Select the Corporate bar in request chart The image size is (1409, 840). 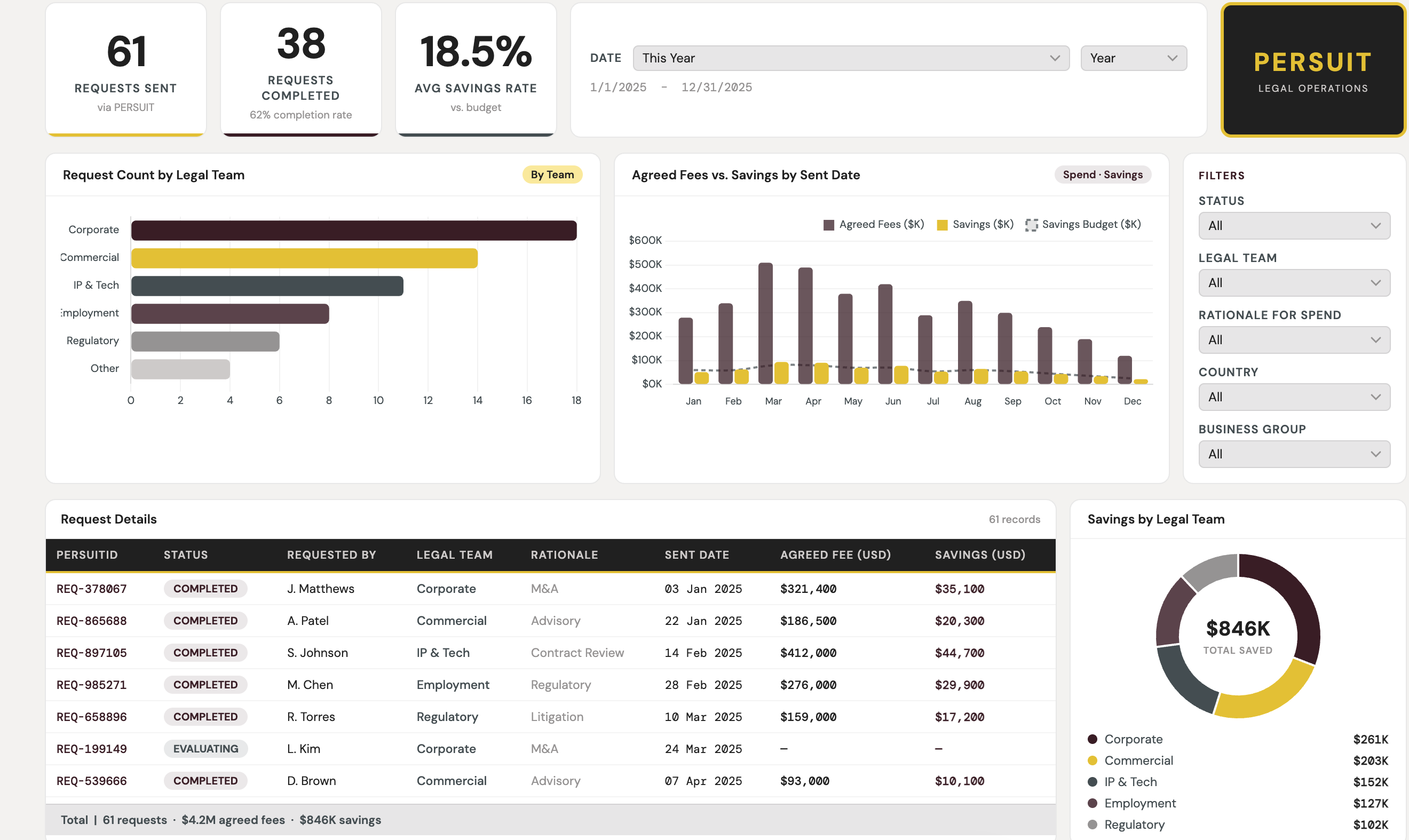point(354,231)
